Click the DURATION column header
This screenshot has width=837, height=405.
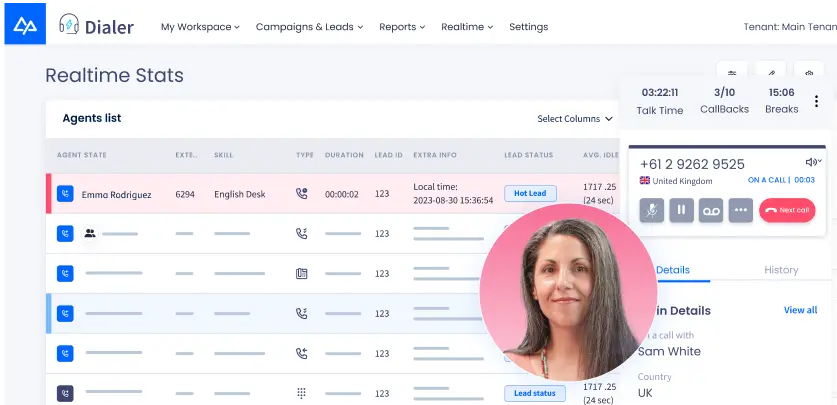[x=344, y=155]
